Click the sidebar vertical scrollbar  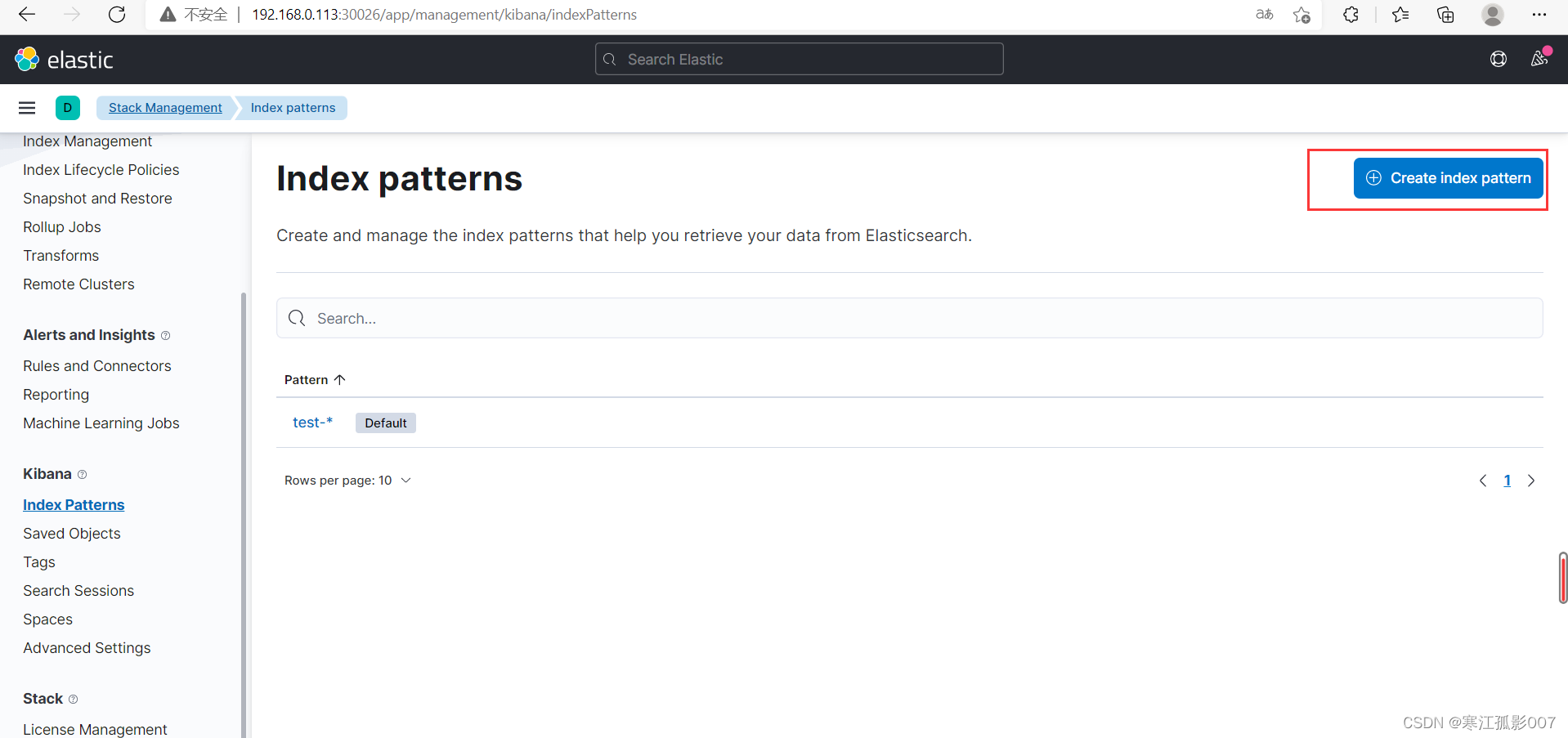(244, 515)
